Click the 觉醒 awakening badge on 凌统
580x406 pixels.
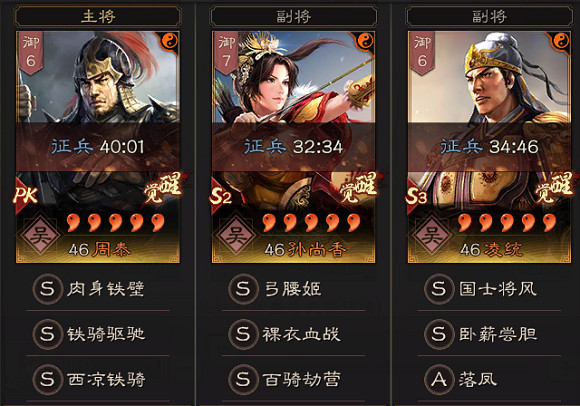pos(555,187)
